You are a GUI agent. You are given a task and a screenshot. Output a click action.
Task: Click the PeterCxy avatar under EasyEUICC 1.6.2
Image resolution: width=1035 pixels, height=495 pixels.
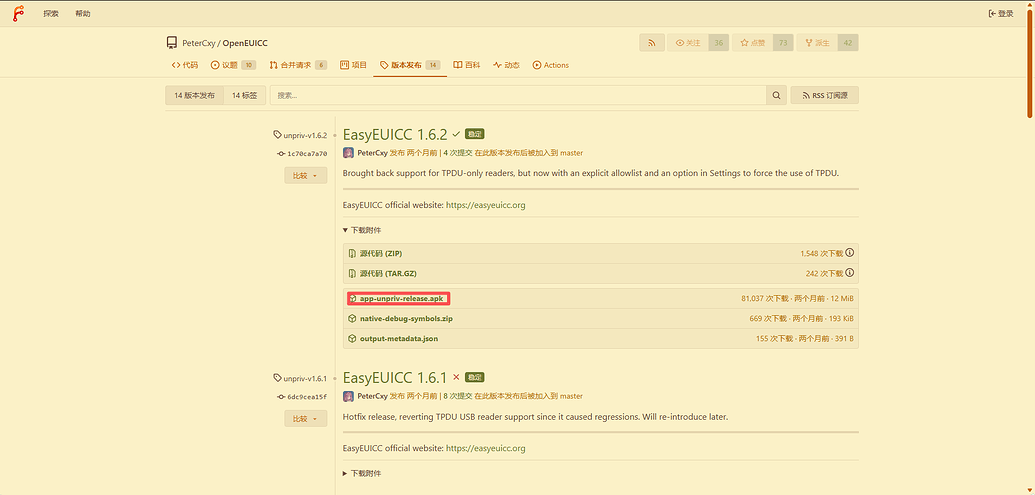[x=349, y=152]
